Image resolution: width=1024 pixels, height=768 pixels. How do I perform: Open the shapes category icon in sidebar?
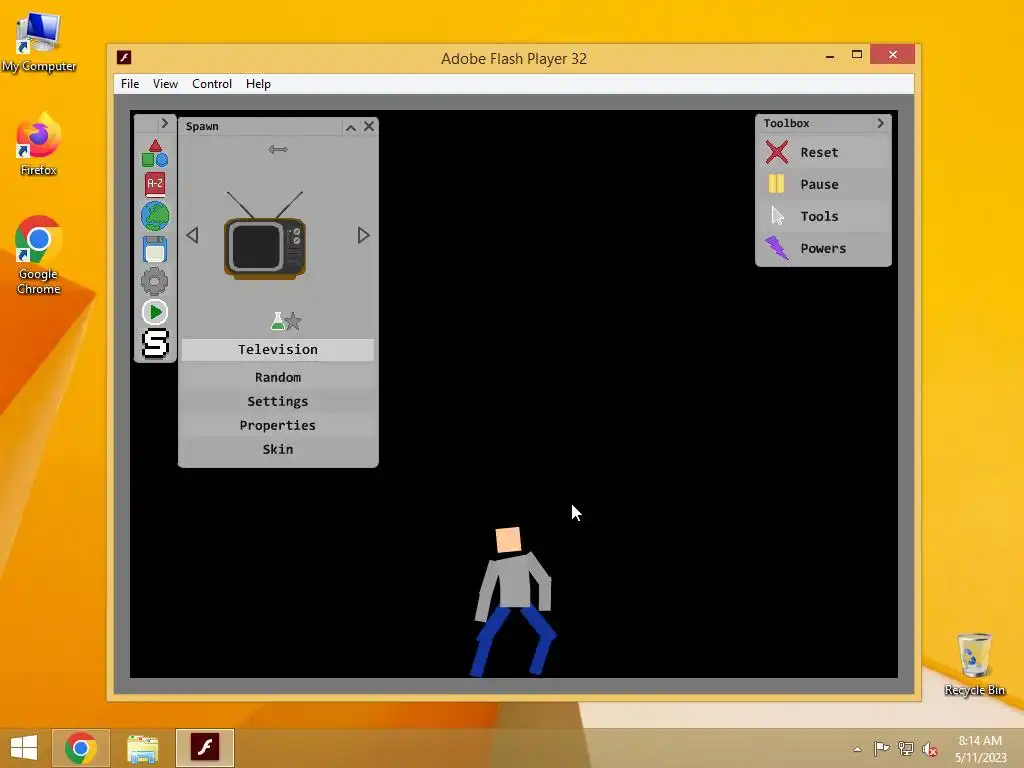pos(155,154)
